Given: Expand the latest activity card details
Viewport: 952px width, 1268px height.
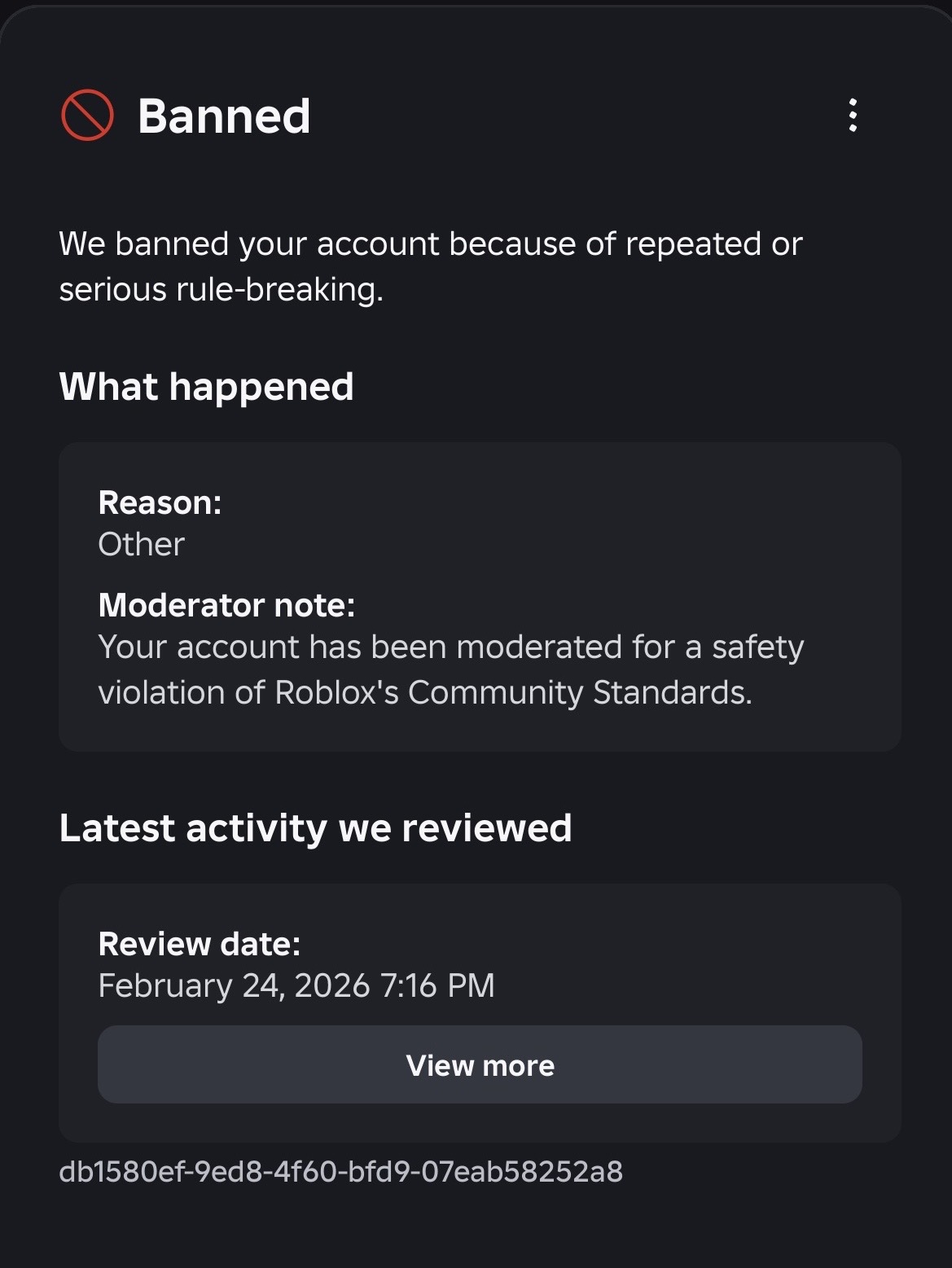Looking at the screenshot, I should pyautogui.click(x=480, y=1064).
